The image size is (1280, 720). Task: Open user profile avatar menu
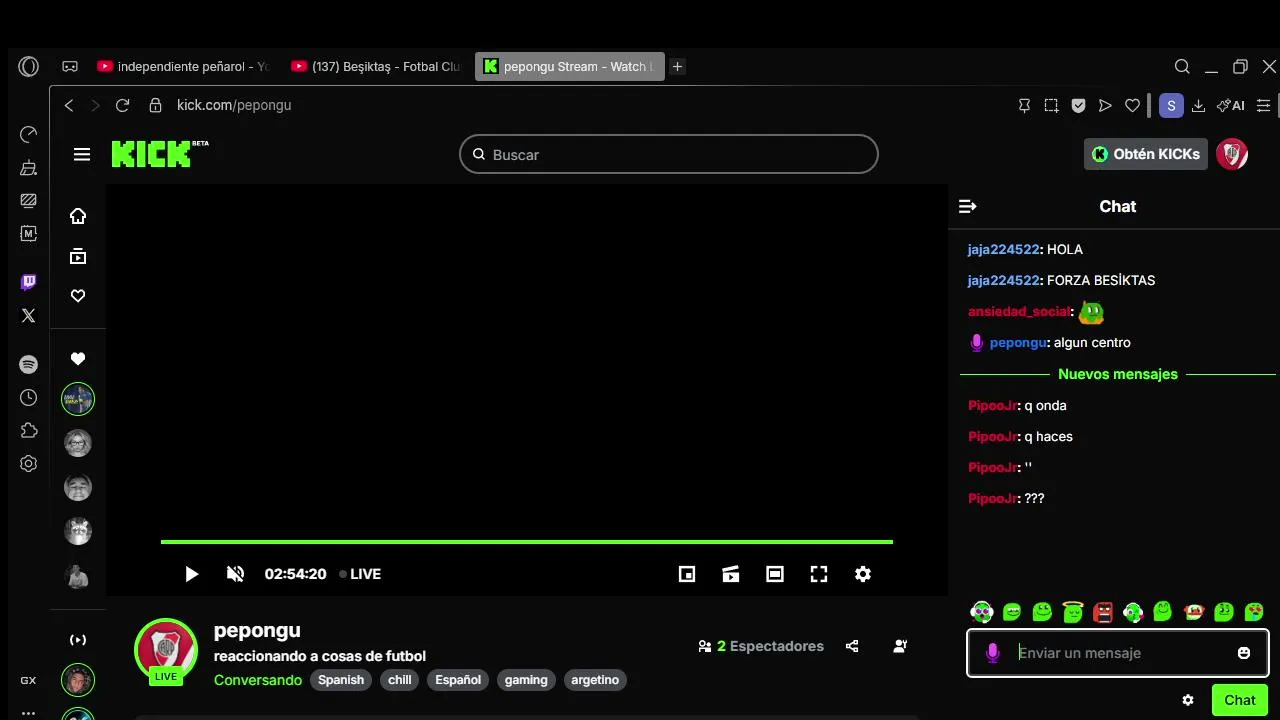tap(1232, 154)
